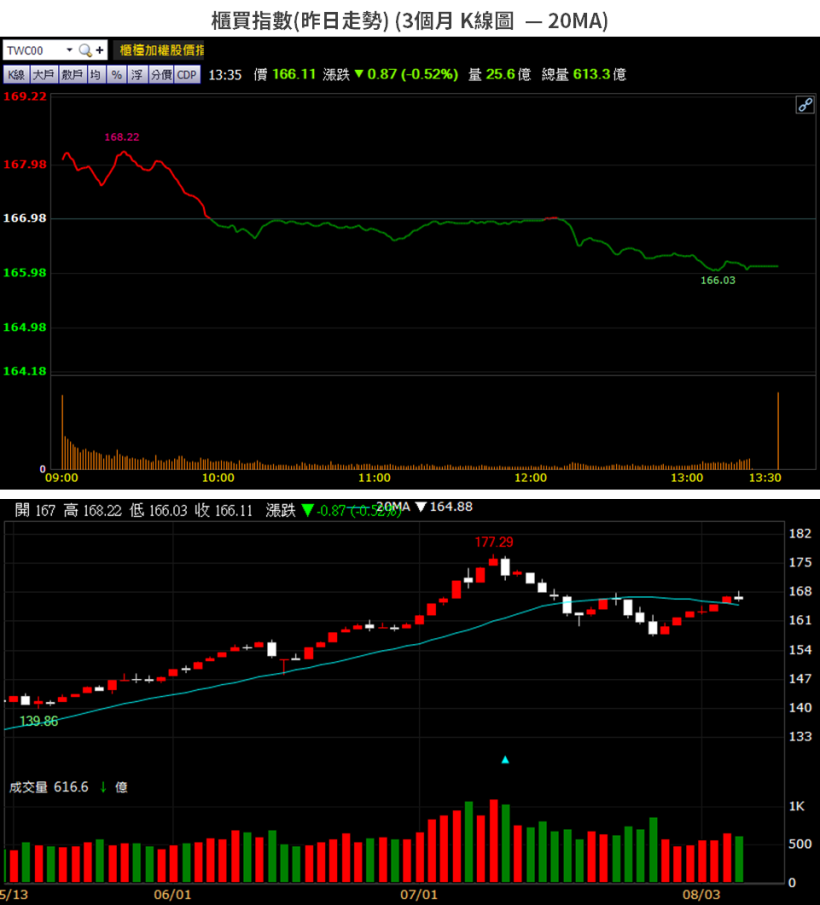Switch to the K線 chart button
Screen dimensions: 820x905
pos(16,75)
